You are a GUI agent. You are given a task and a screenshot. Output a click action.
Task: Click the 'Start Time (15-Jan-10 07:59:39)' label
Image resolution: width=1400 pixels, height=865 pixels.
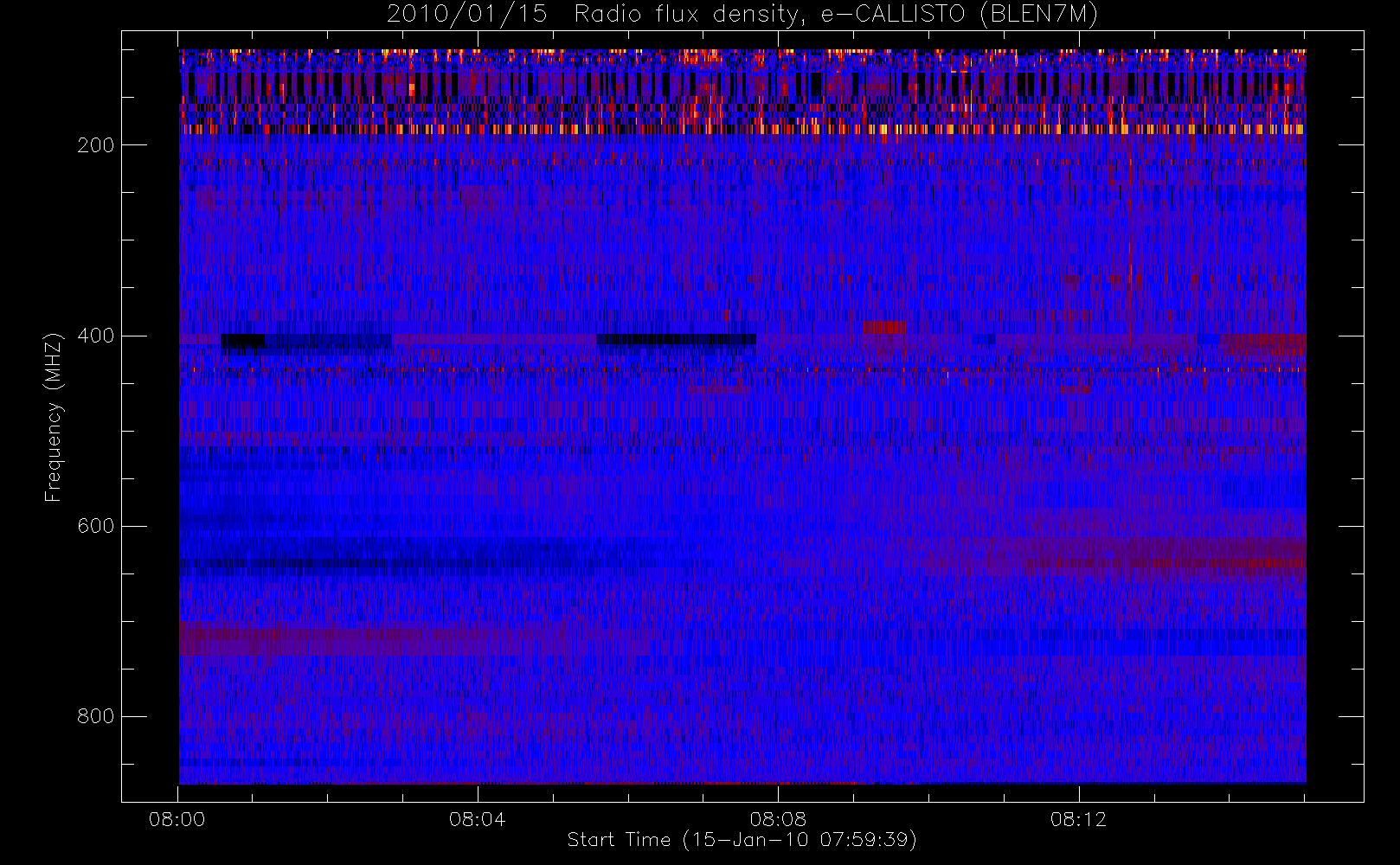point(742,840)
